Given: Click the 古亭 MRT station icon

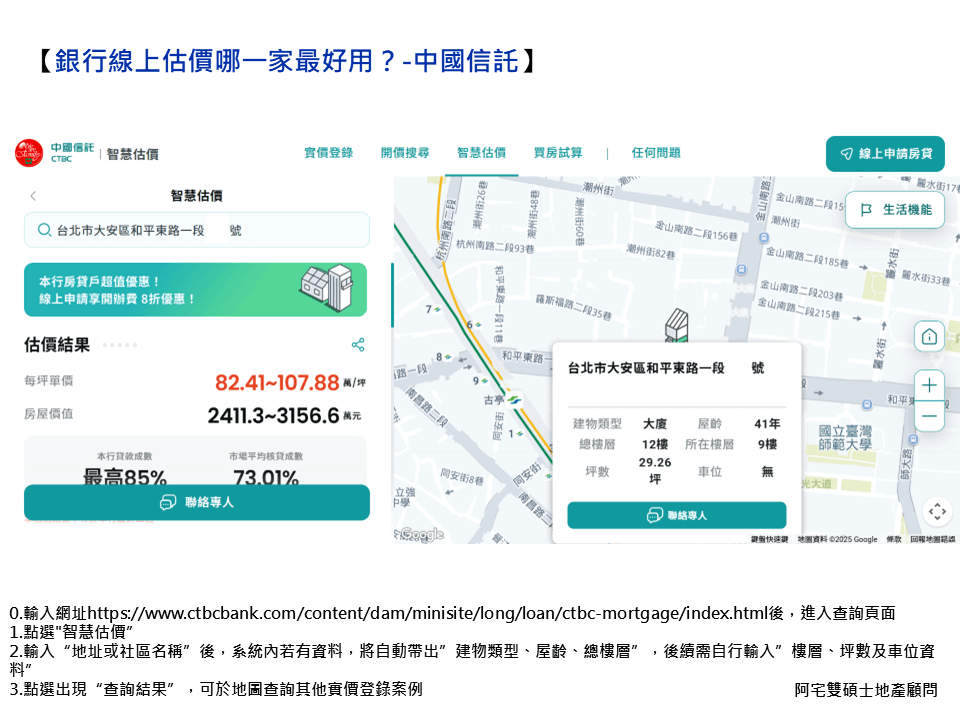Looking at the screenshot, I should click(x=514, y=400).
